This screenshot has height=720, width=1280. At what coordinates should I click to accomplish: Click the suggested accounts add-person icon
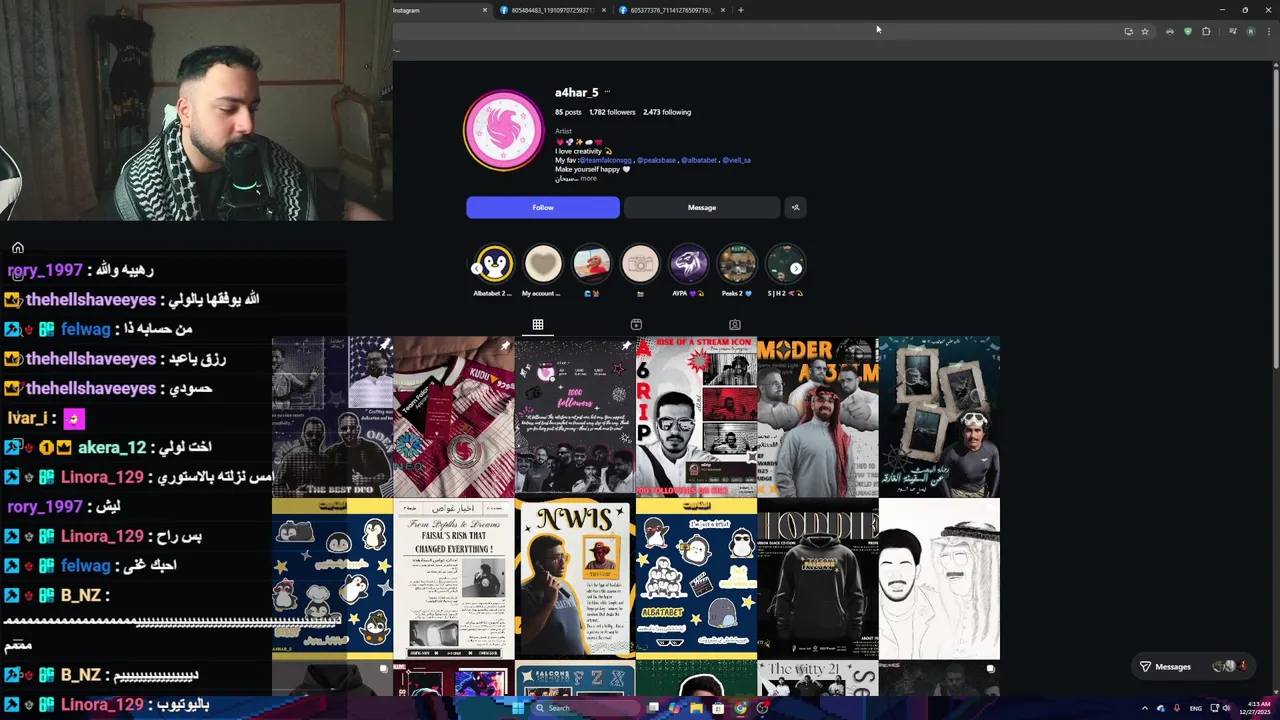[x=795, y=207]
